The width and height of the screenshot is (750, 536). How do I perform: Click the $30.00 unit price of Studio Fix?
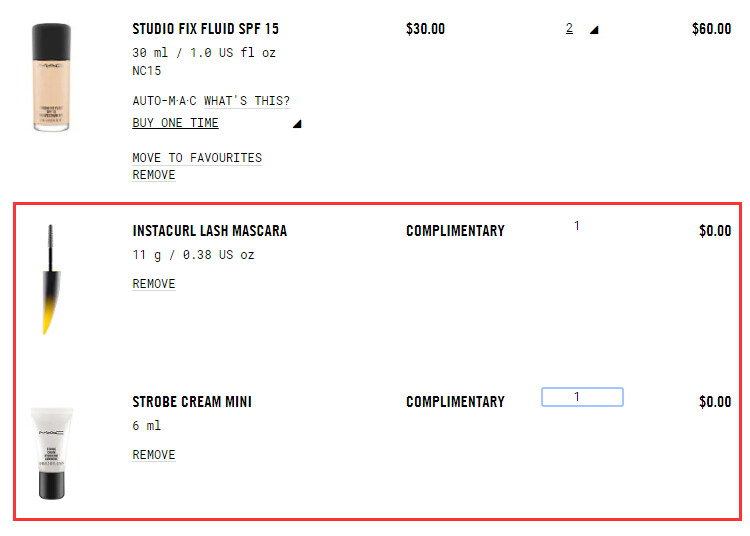[x=425, y=29]
